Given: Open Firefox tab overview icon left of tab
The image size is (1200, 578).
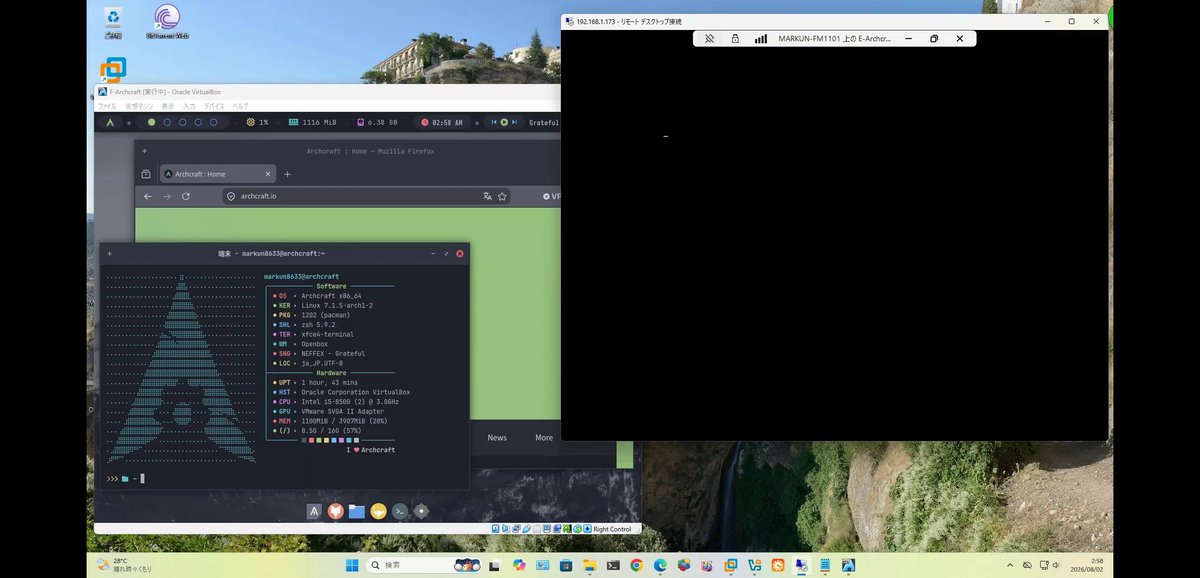Looking at the screenshot, I should point(146,174).
